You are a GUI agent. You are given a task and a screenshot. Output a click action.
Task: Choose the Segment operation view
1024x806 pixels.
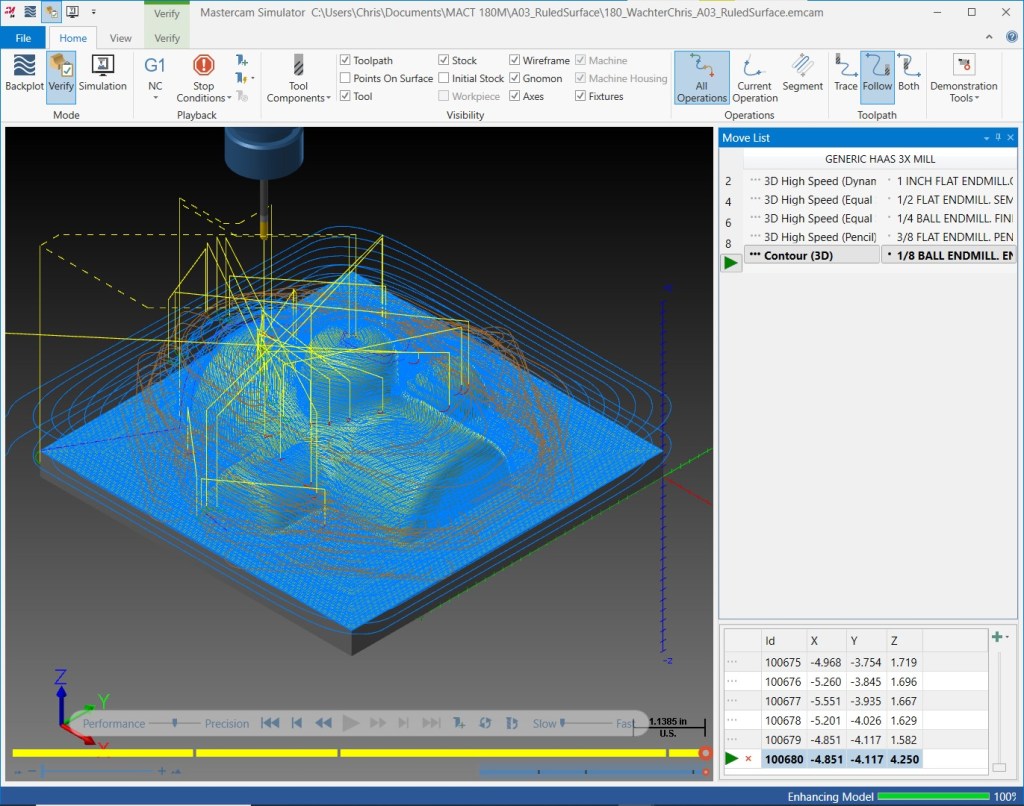[803, 73]
